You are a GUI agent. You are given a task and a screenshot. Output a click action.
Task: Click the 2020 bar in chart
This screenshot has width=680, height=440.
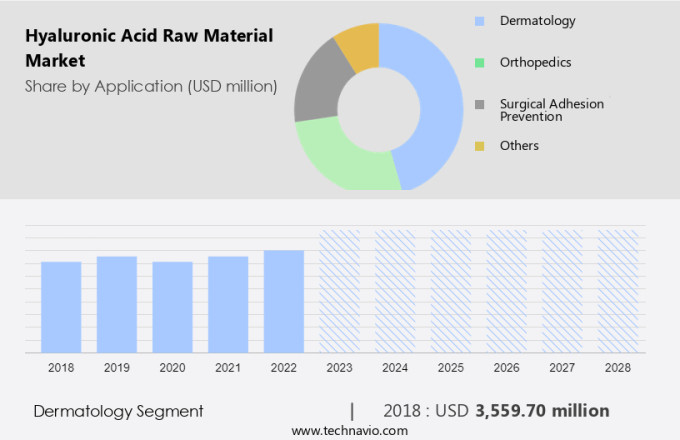coord(172,306)
